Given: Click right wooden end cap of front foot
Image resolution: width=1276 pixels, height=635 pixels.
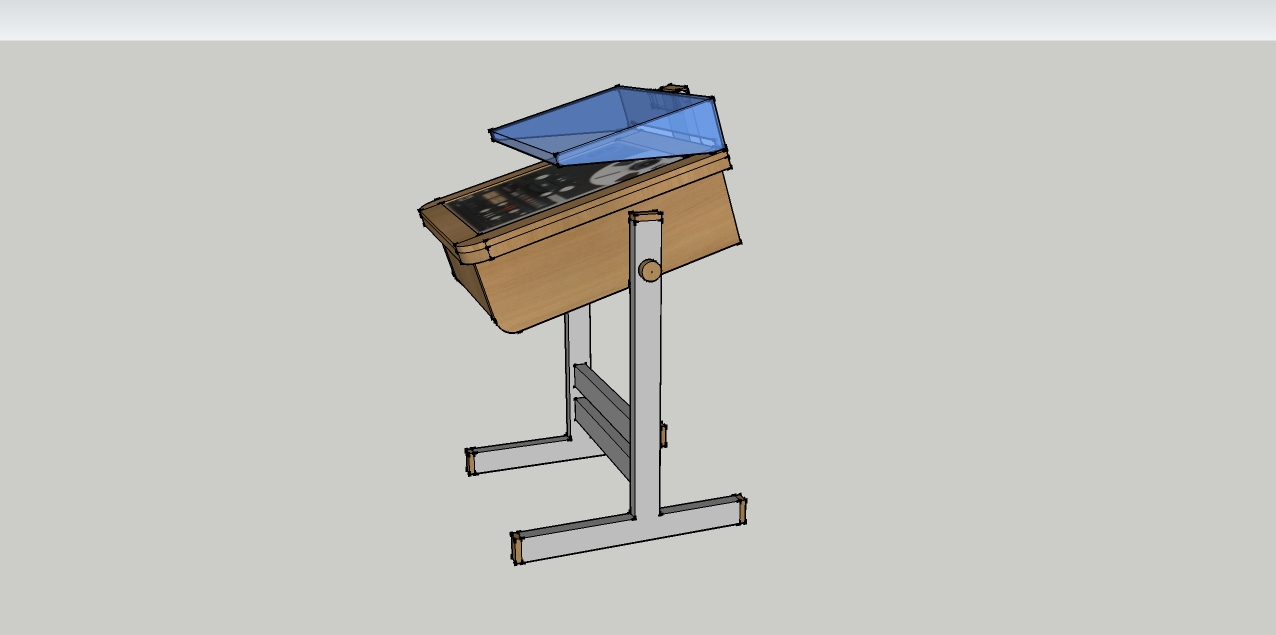Looking at the screenshot, I should pyautogui.click(x=741, y=508).
